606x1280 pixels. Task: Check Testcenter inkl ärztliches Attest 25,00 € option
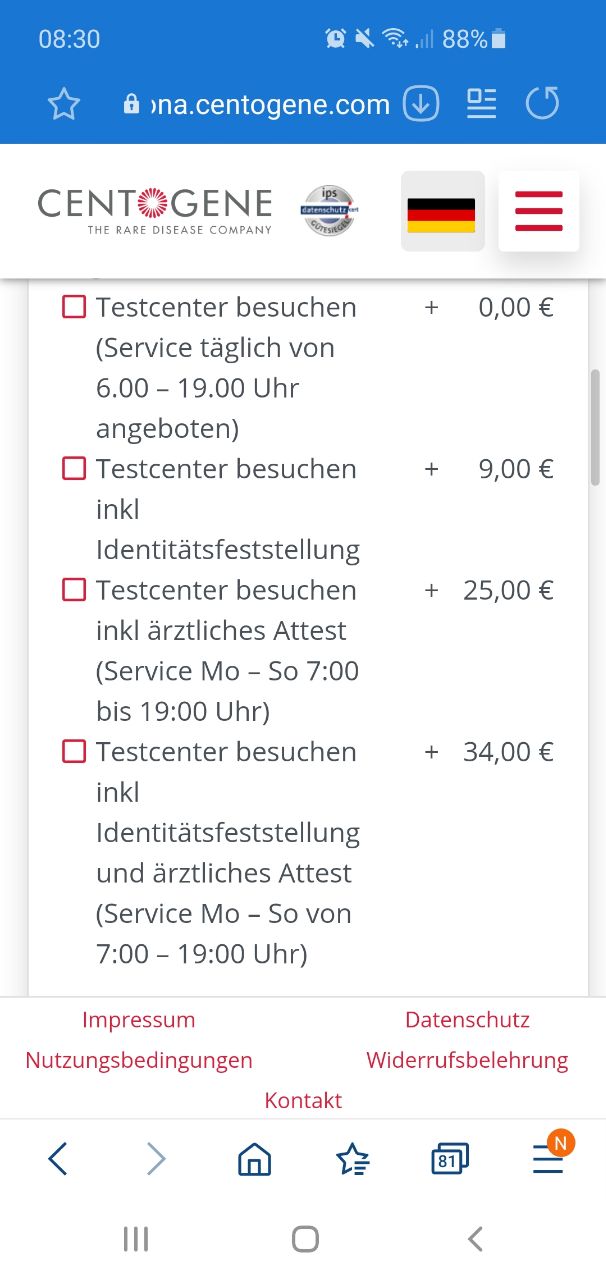[74, 590]
